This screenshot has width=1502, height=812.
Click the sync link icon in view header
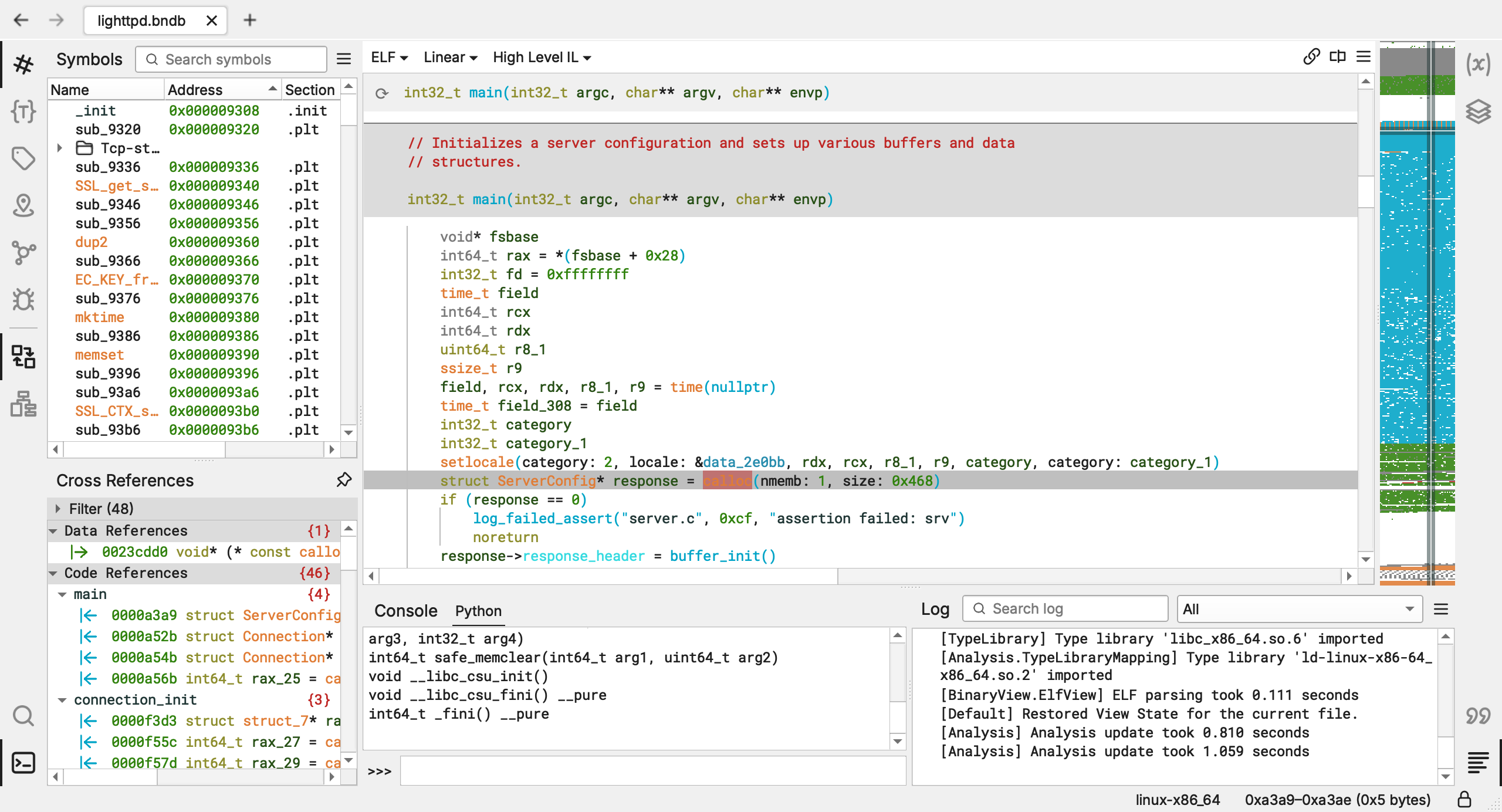[1311, 57]
